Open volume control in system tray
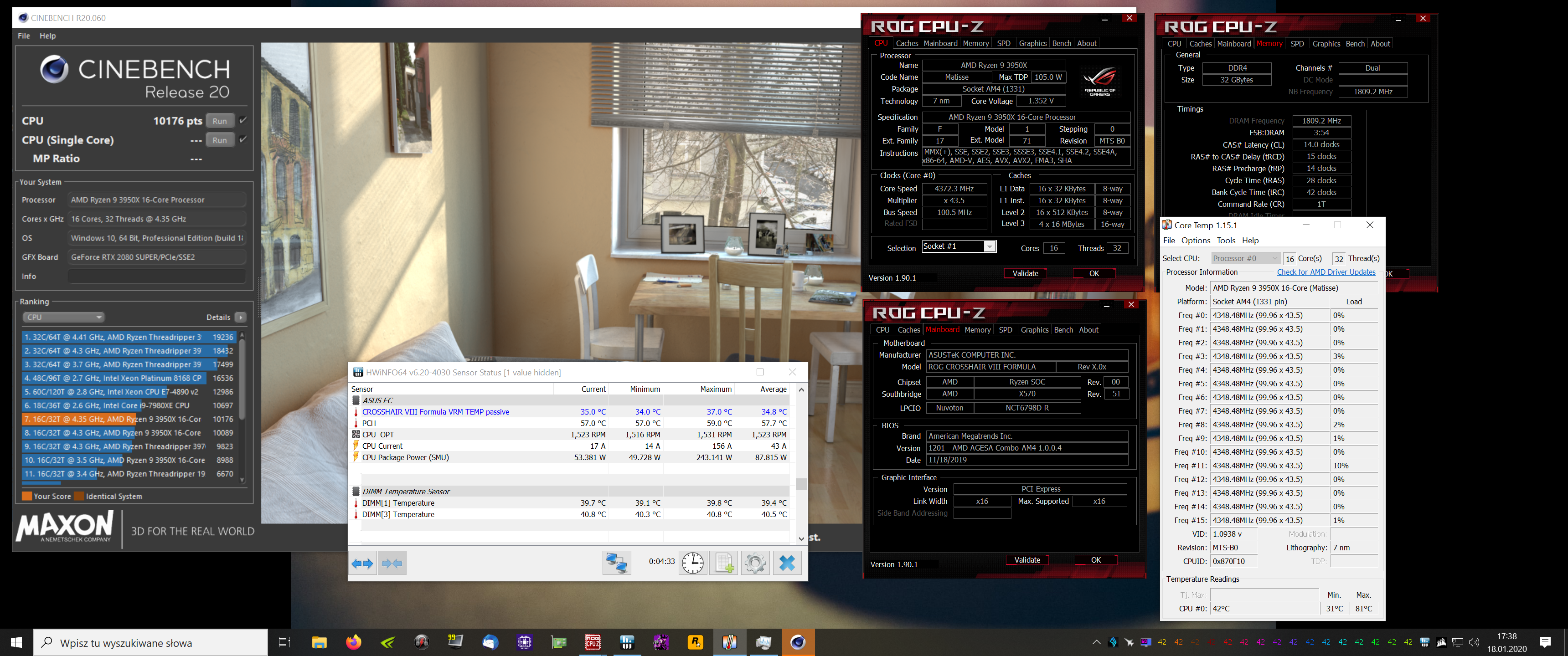Viewport: 1568px width, 656px height. coord(1474,642)
